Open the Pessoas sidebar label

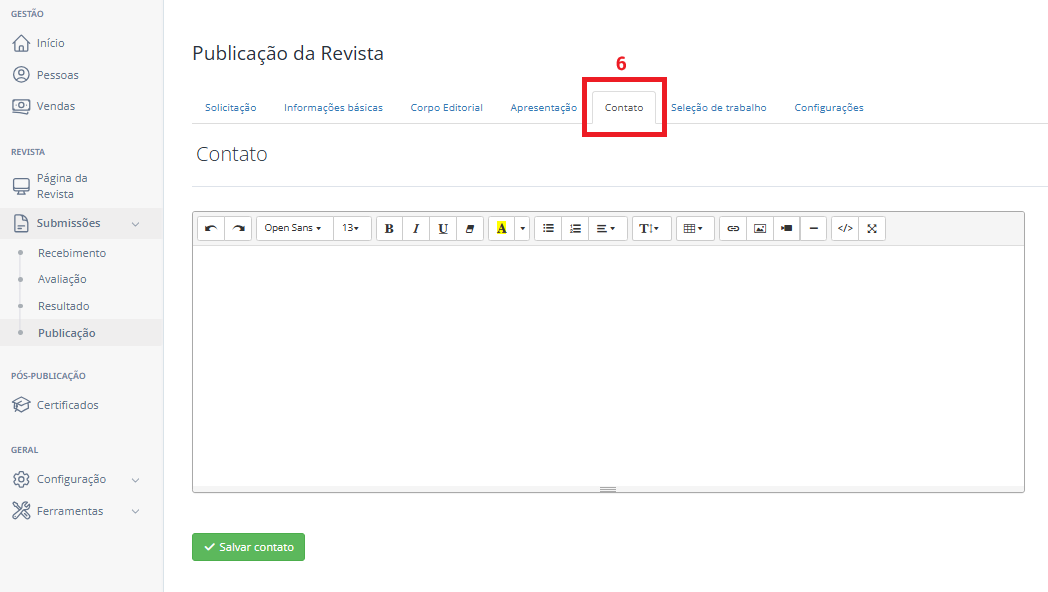coord(57,75)
